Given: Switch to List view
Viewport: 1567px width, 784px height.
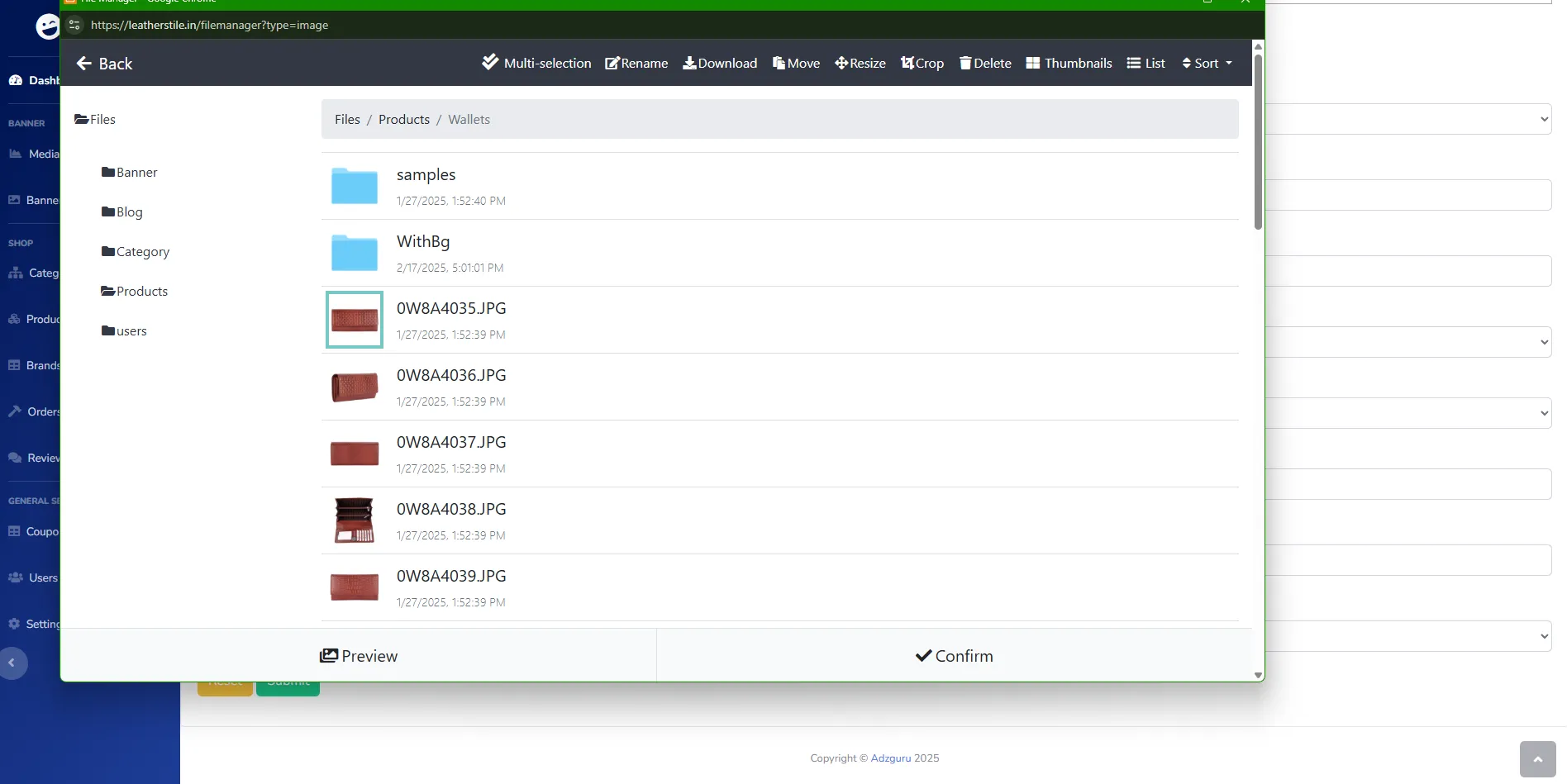Looking at the screenshot, I should [x=1145, y=63].
